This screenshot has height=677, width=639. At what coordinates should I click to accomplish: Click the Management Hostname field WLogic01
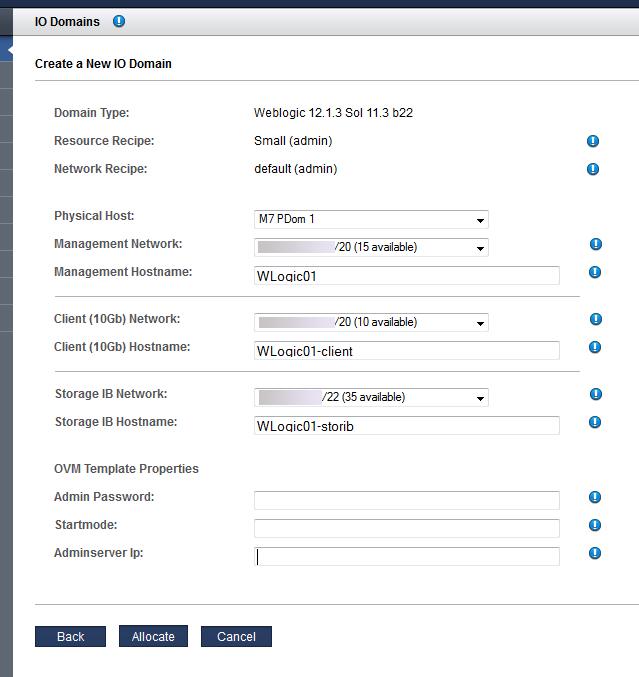coord(407,275)
